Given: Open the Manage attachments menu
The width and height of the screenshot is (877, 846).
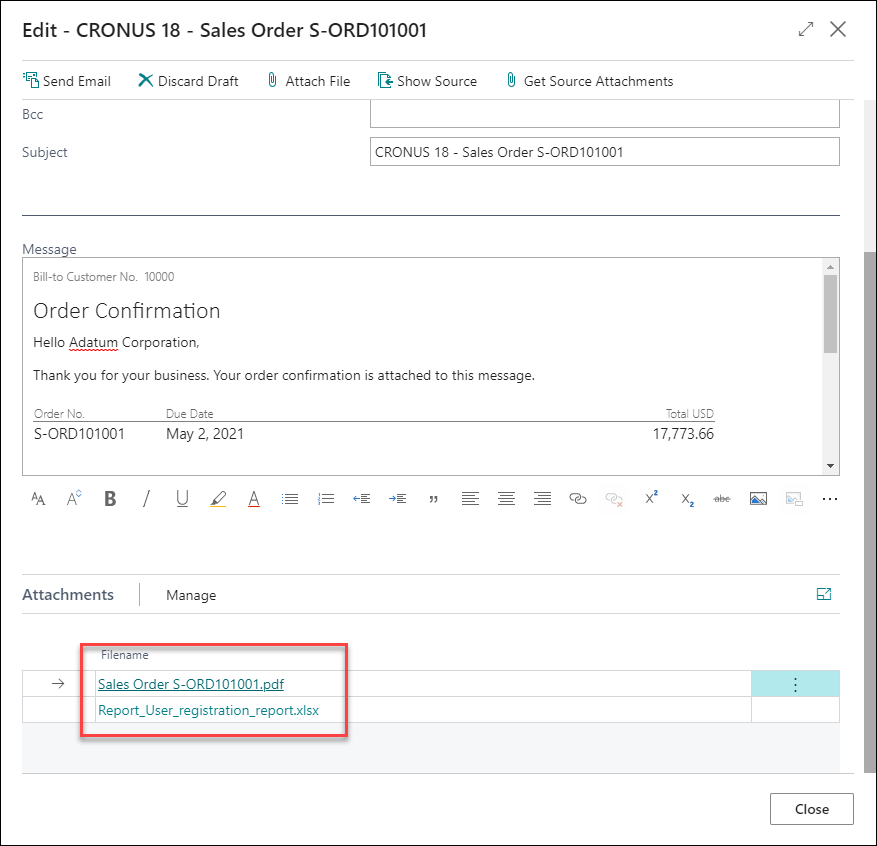Looking at the screenshot, I should tap(191, 595).
